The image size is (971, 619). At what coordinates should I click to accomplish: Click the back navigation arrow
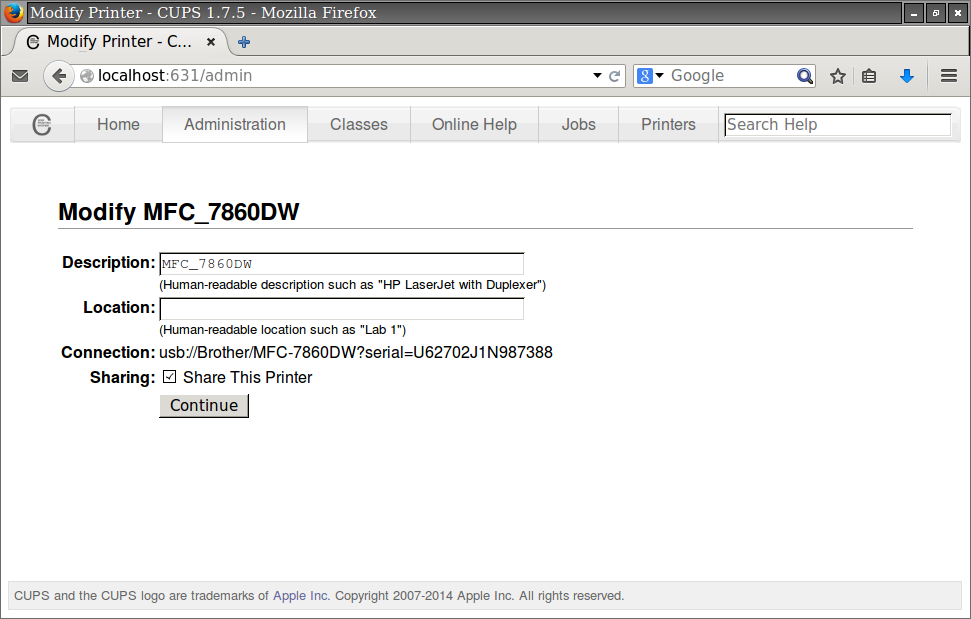pyautogui.click(x=58, y=75)
